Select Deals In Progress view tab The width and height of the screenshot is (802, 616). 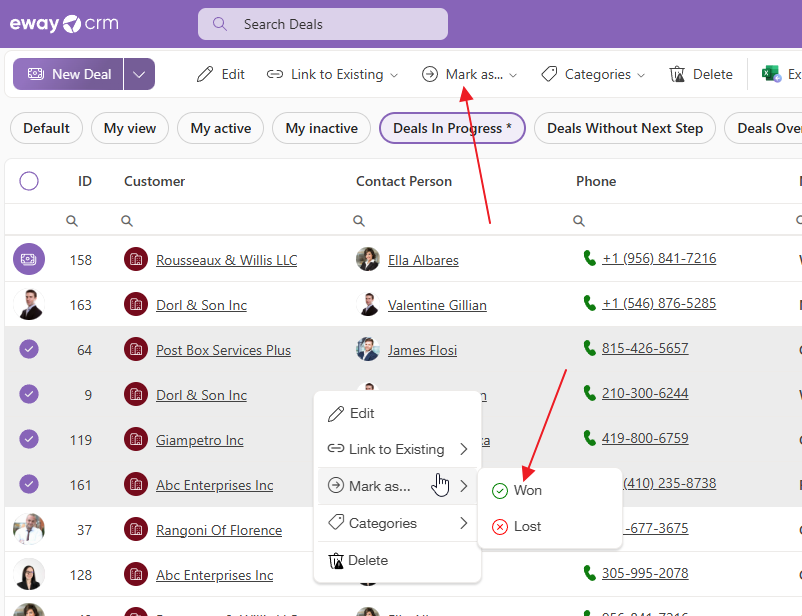point(452,128)
